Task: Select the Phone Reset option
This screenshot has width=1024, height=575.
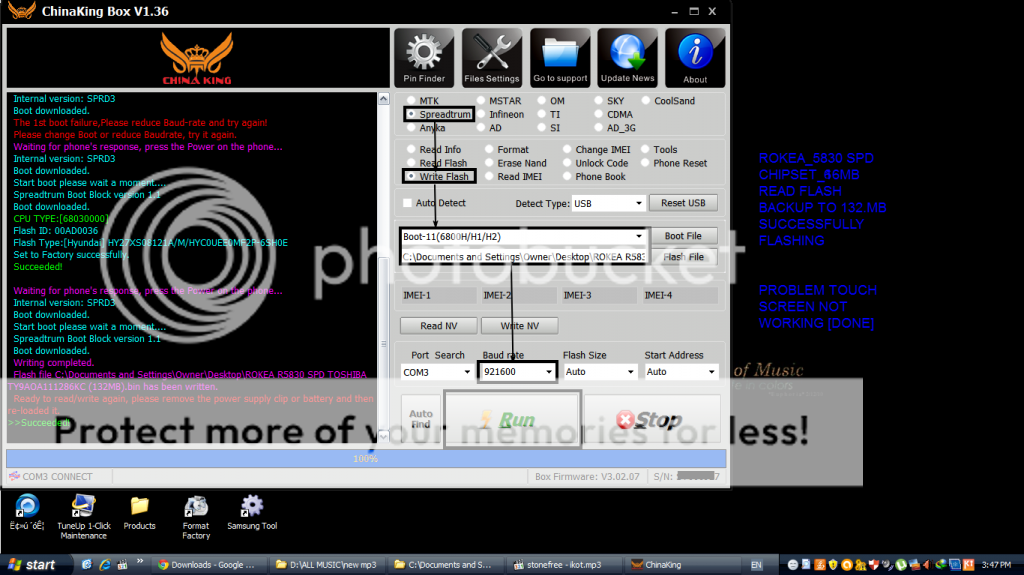Action: (x=645, y=163)
